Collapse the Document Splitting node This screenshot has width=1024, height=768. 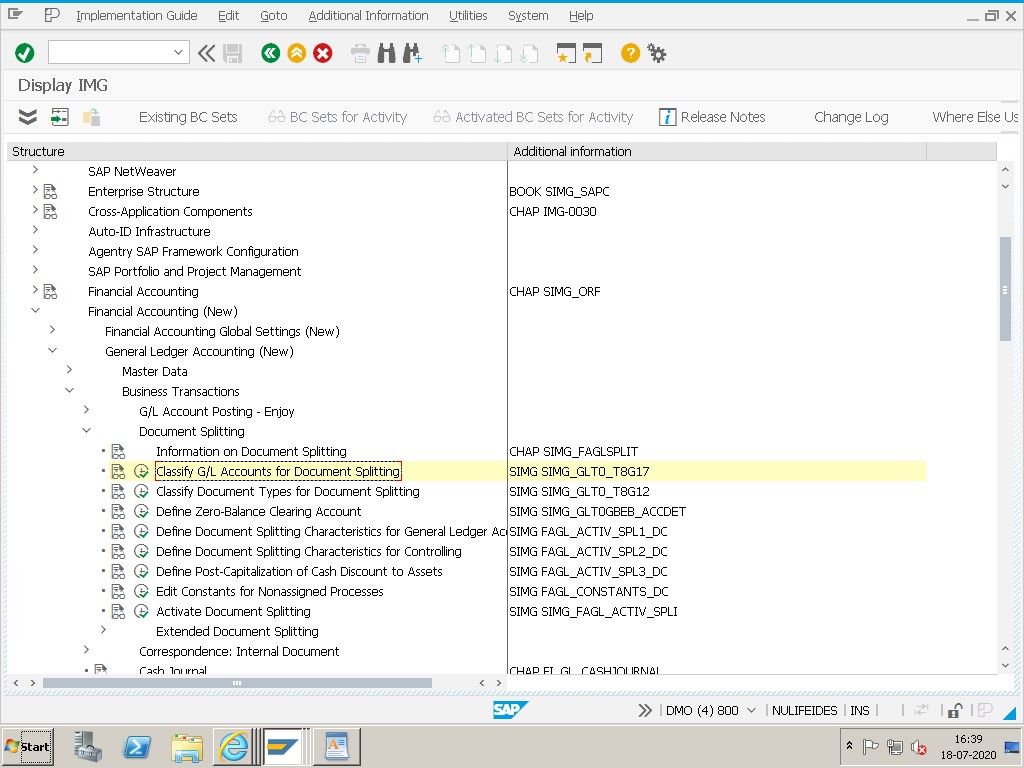click(x=86, y=430)
